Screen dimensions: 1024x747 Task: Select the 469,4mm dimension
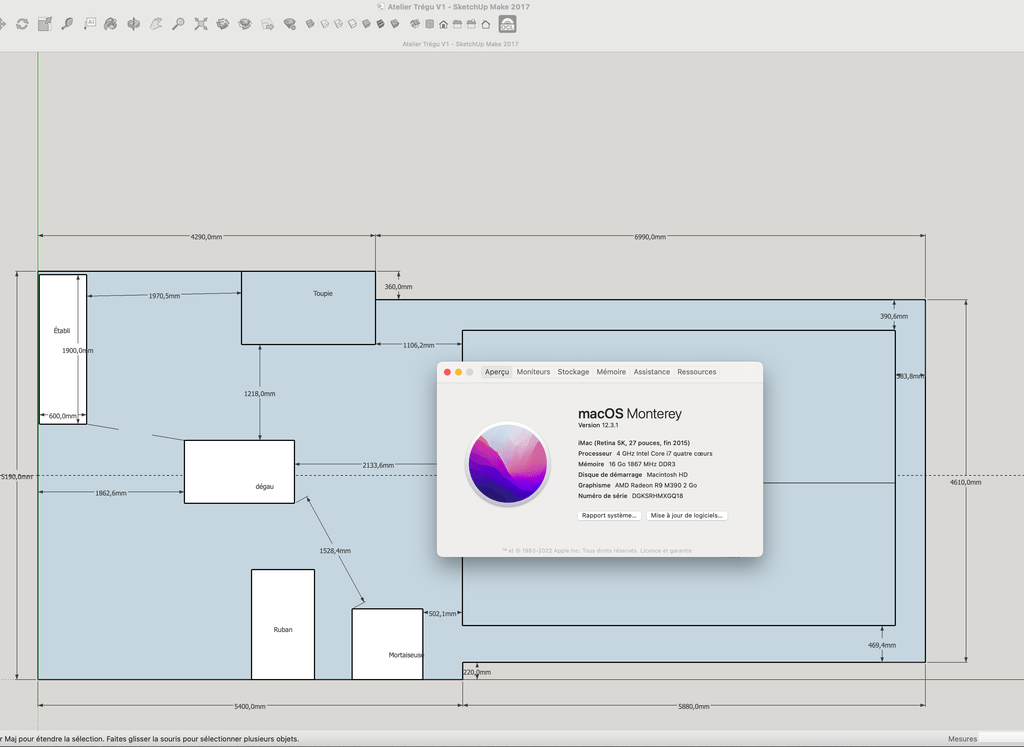pos(882,645)
